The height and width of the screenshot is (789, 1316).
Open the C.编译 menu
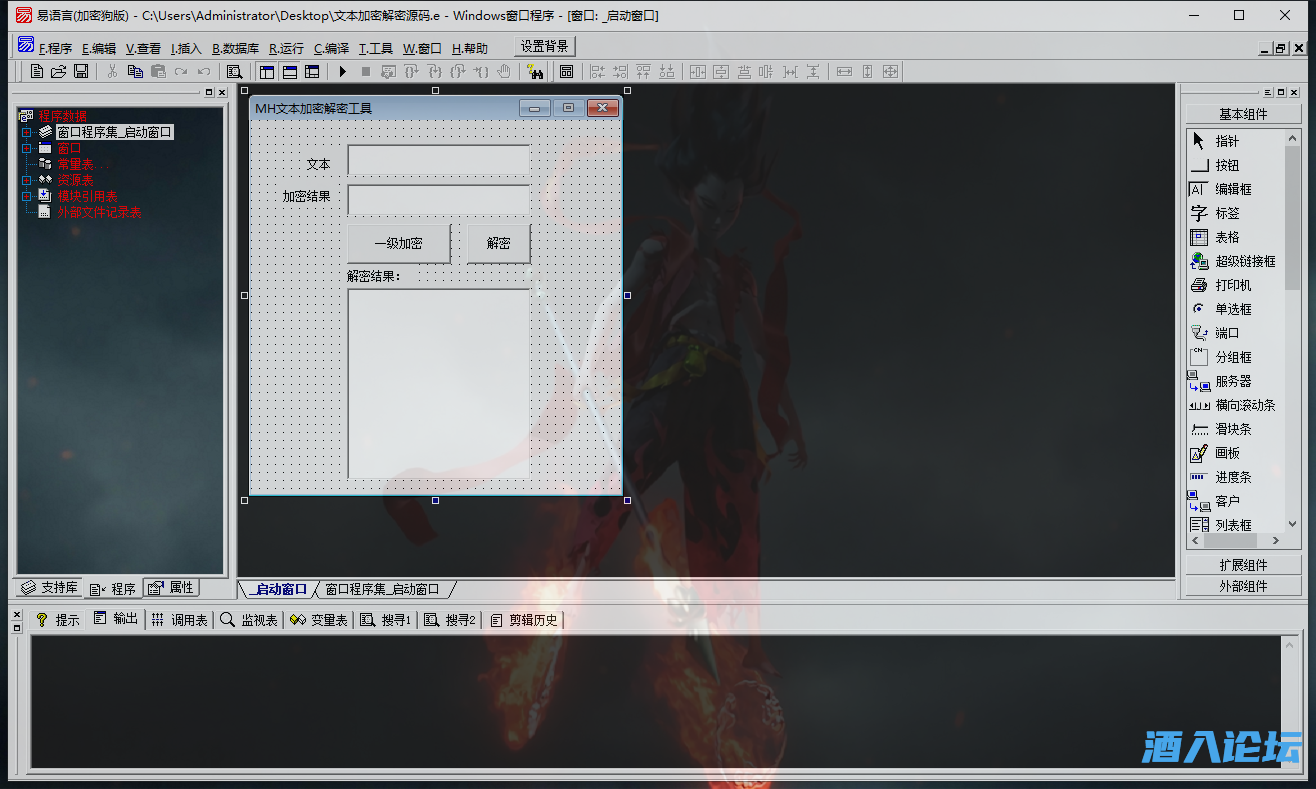point(331,48)
